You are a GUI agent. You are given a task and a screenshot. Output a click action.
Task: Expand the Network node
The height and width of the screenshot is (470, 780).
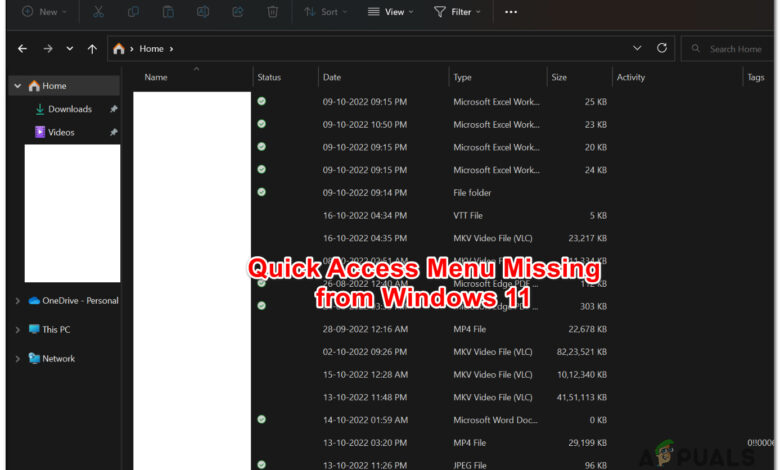click(18, 359)
